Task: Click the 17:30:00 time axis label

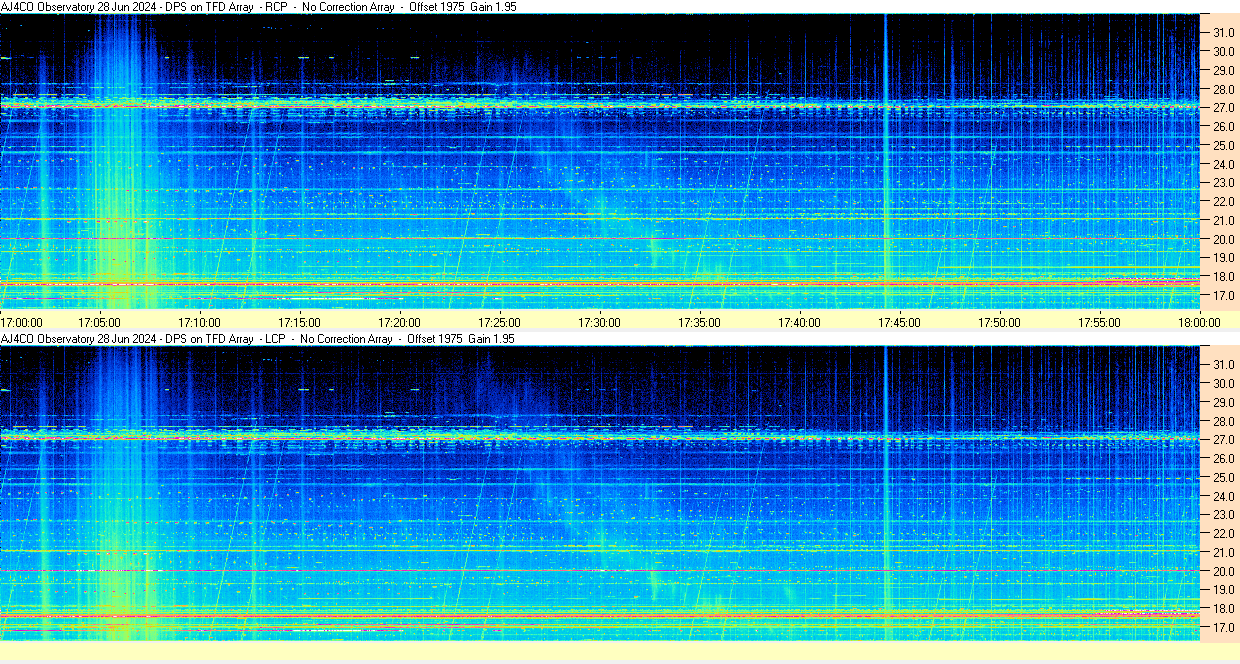Action: pyautogui.click(x=599, y=322)
